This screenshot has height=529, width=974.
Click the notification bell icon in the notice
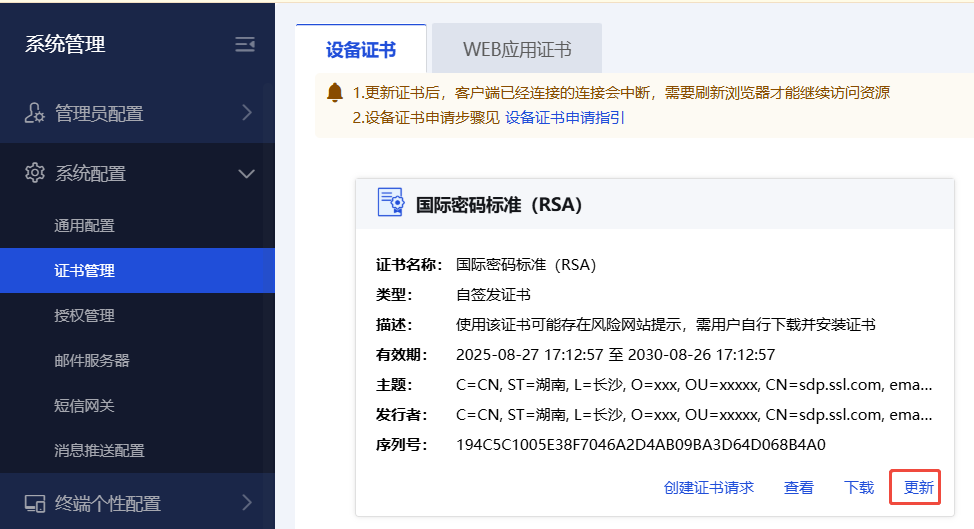[335, 93]
